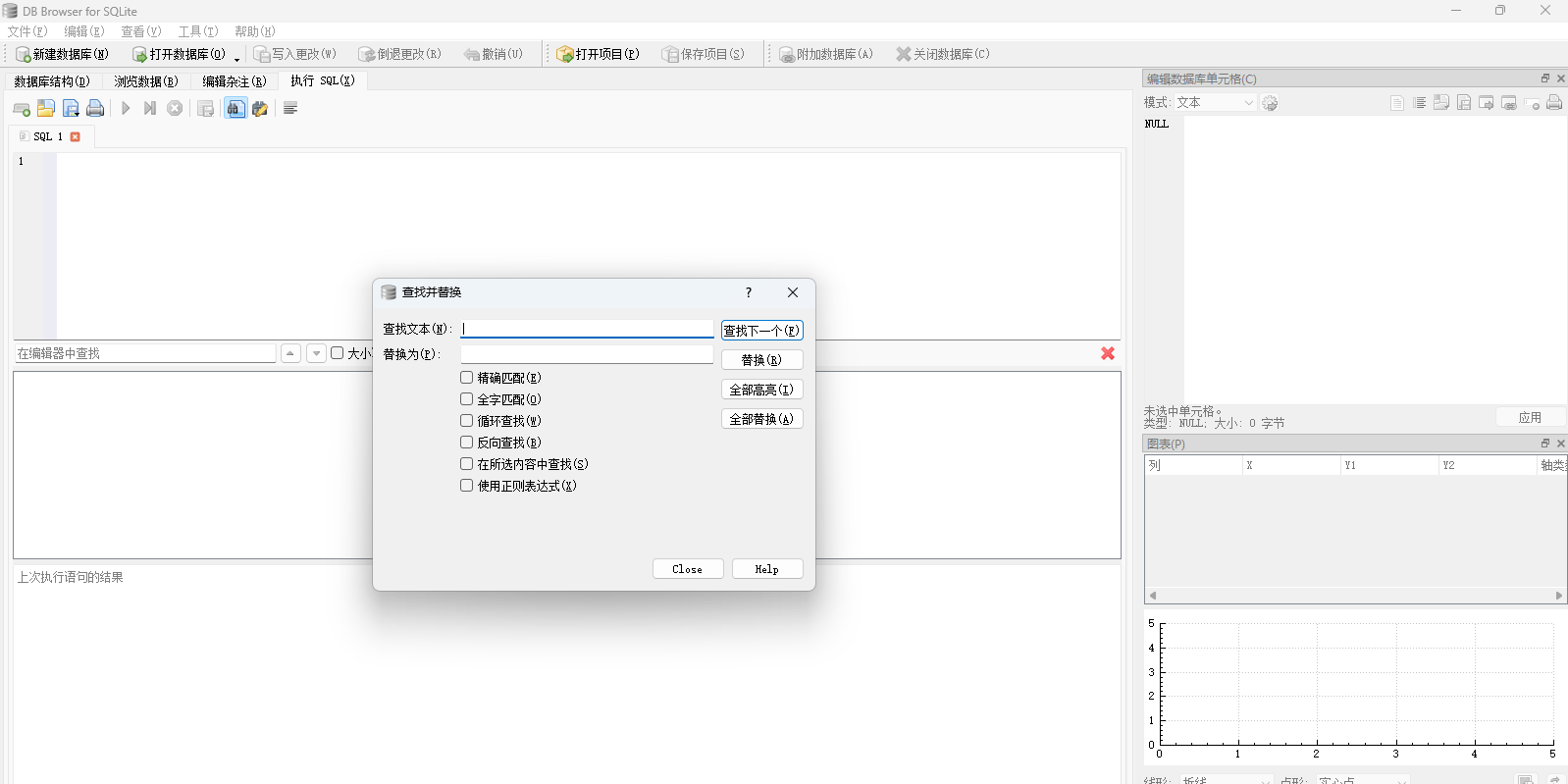Image resolution: width=1568 pixels, height=784 pixels.
Task: Open the 点形 point shape dropdown
Action: point(1363,781)
